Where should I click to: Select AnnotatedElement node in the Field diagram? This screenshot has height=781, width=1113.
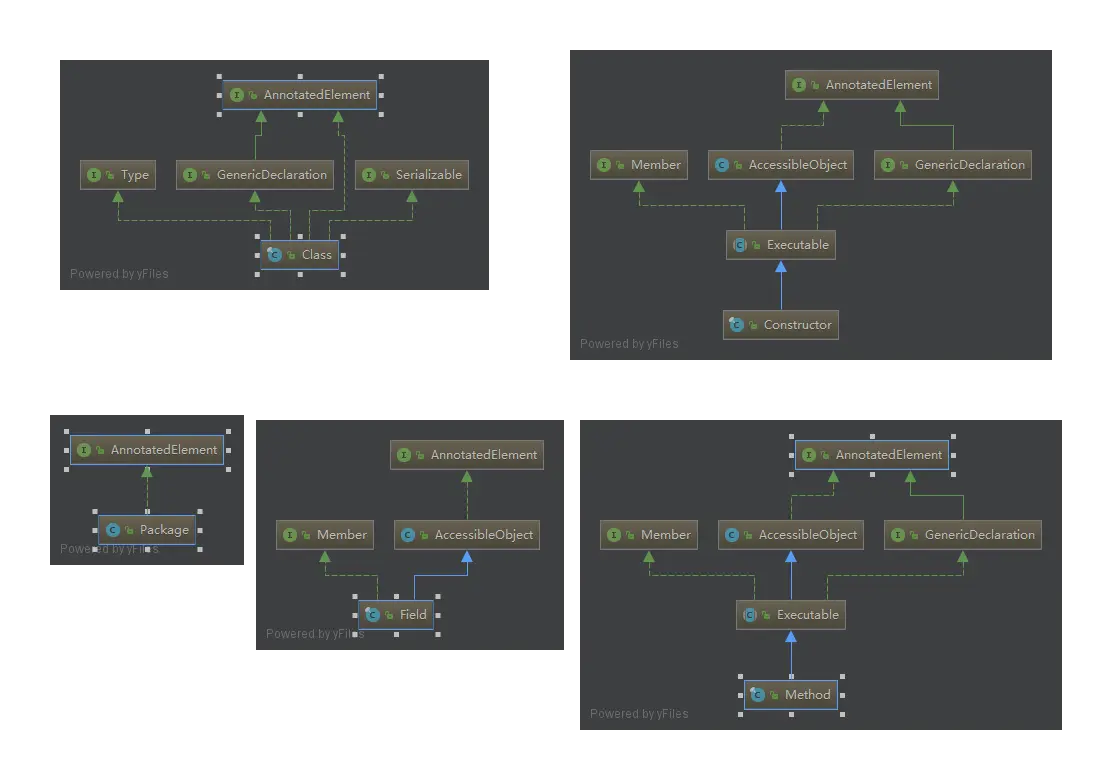(467, 454)
